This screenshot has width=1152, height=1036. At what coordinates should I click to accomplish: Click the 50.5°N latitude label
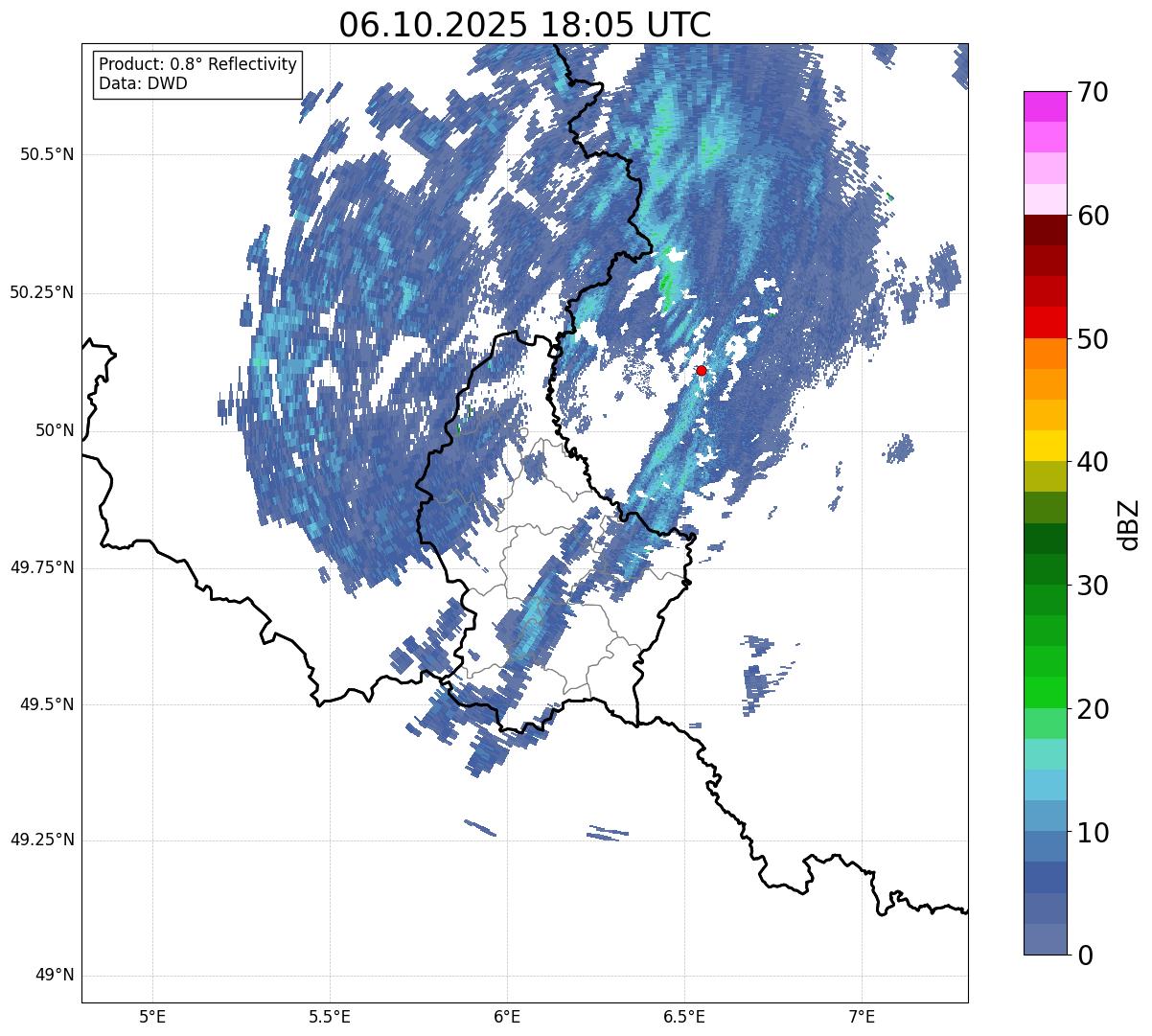coord(47,155)
